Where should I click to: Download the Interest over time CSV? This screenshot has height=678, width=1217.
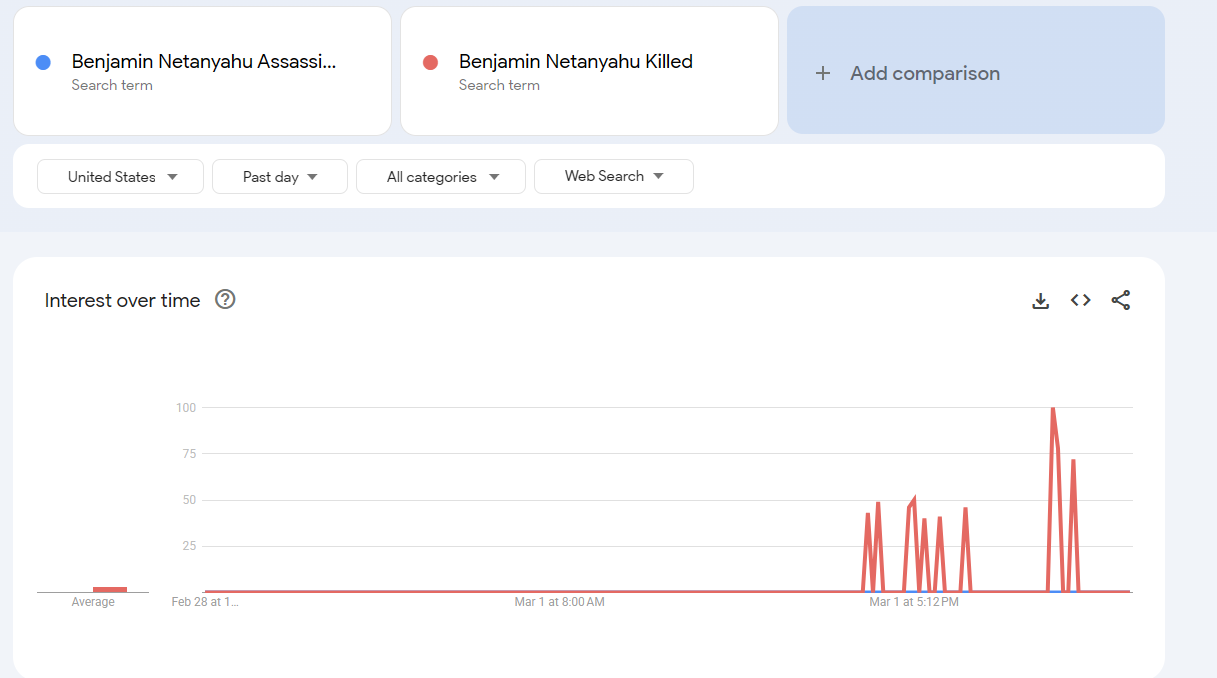(x=1040, y=300)
